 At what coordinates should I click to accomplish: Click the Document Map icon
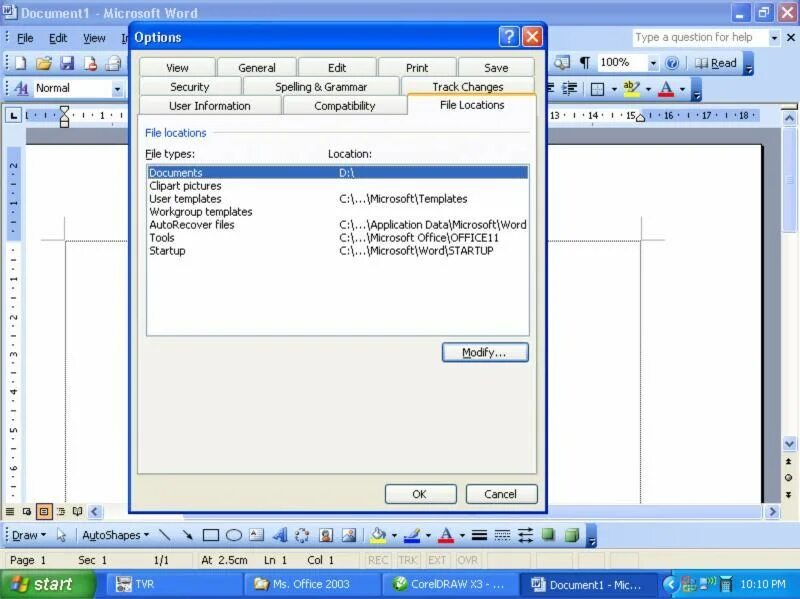coord(562,63)
